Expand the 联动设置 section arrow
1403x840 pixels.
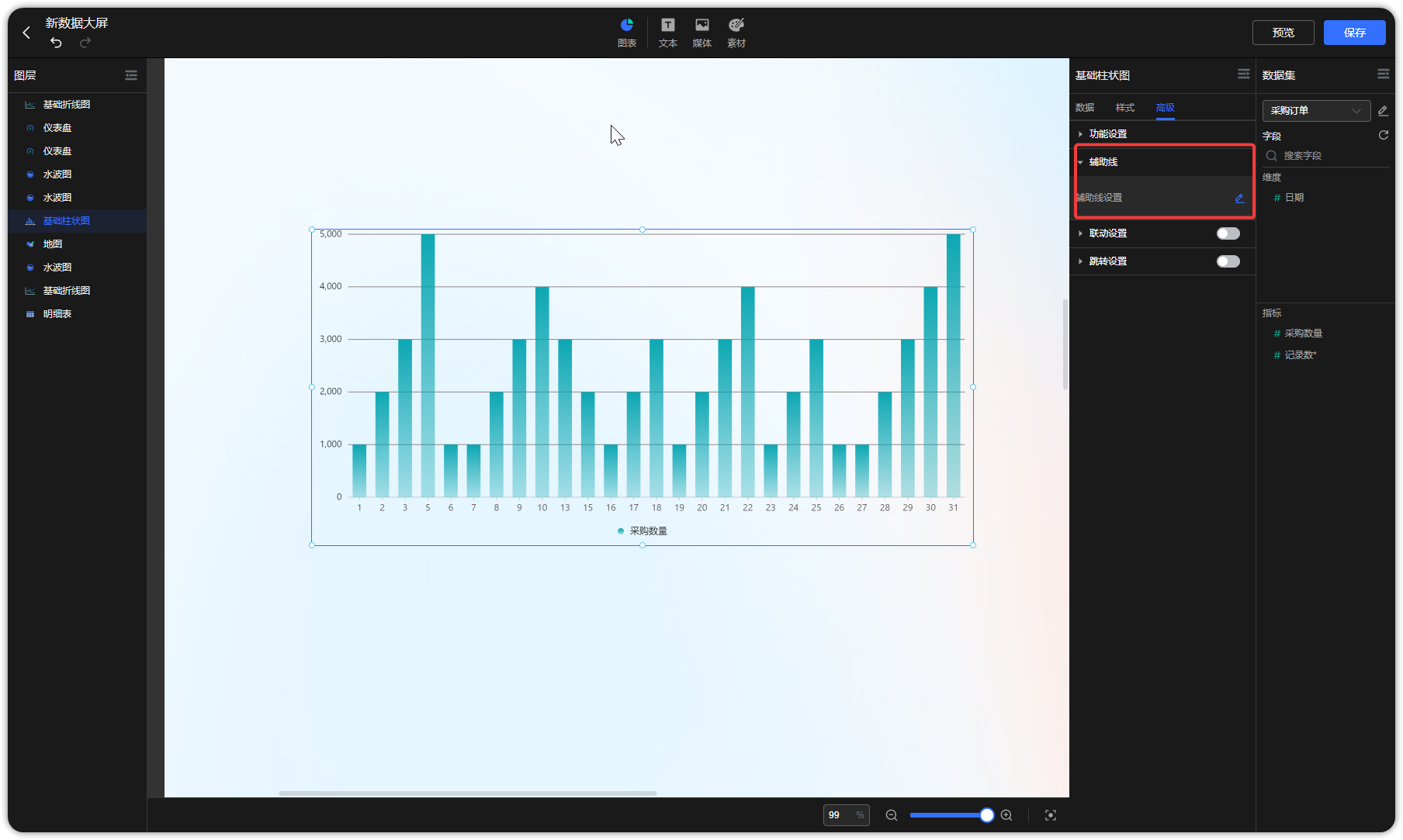tap(1080, 233)
